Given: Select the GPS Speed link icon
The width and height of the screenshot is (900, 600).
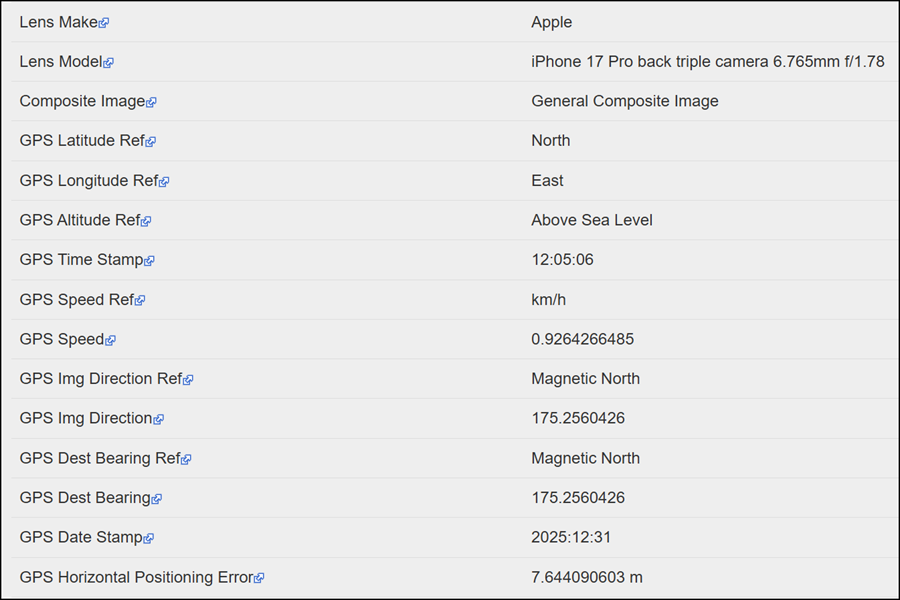Looking at the screenshot, I should [110, 338].
